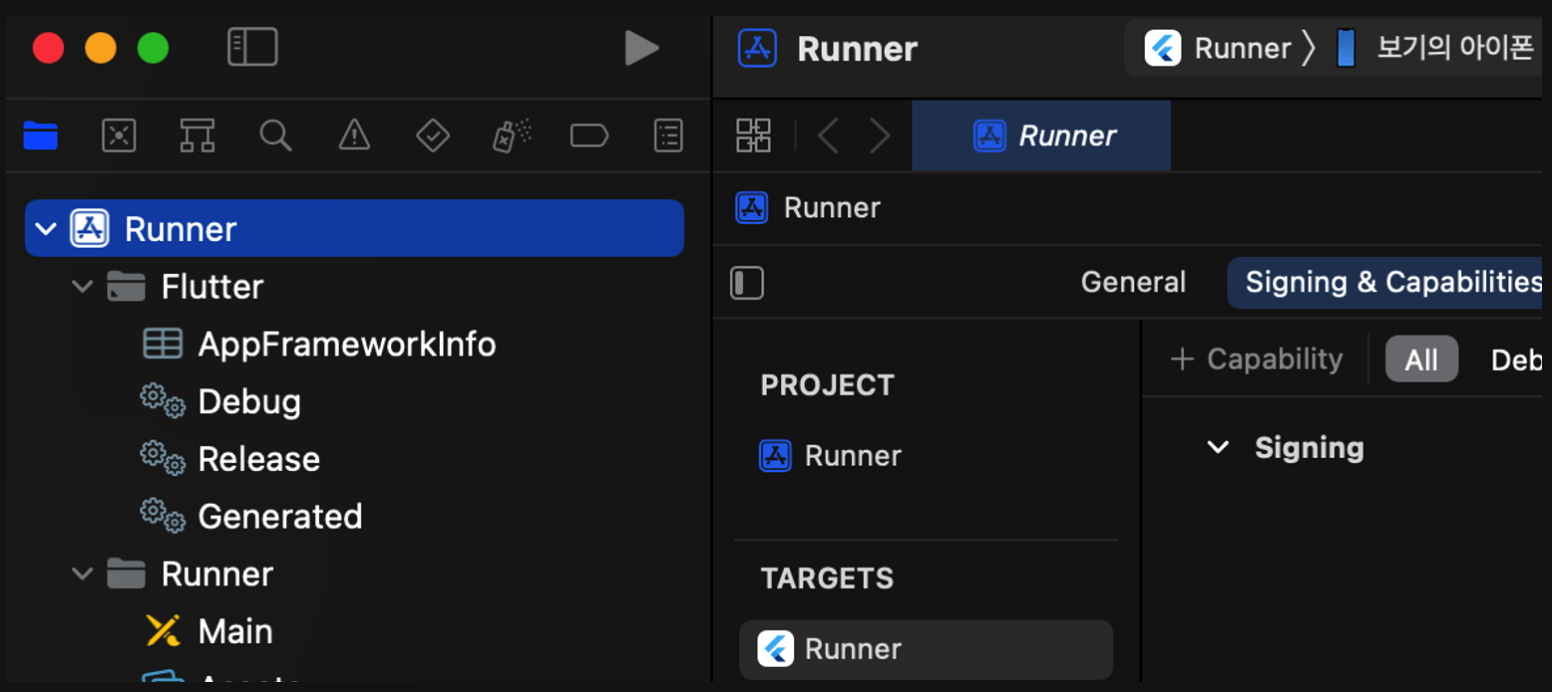
Task: Click the Signing section heading
Action: 1309,448
